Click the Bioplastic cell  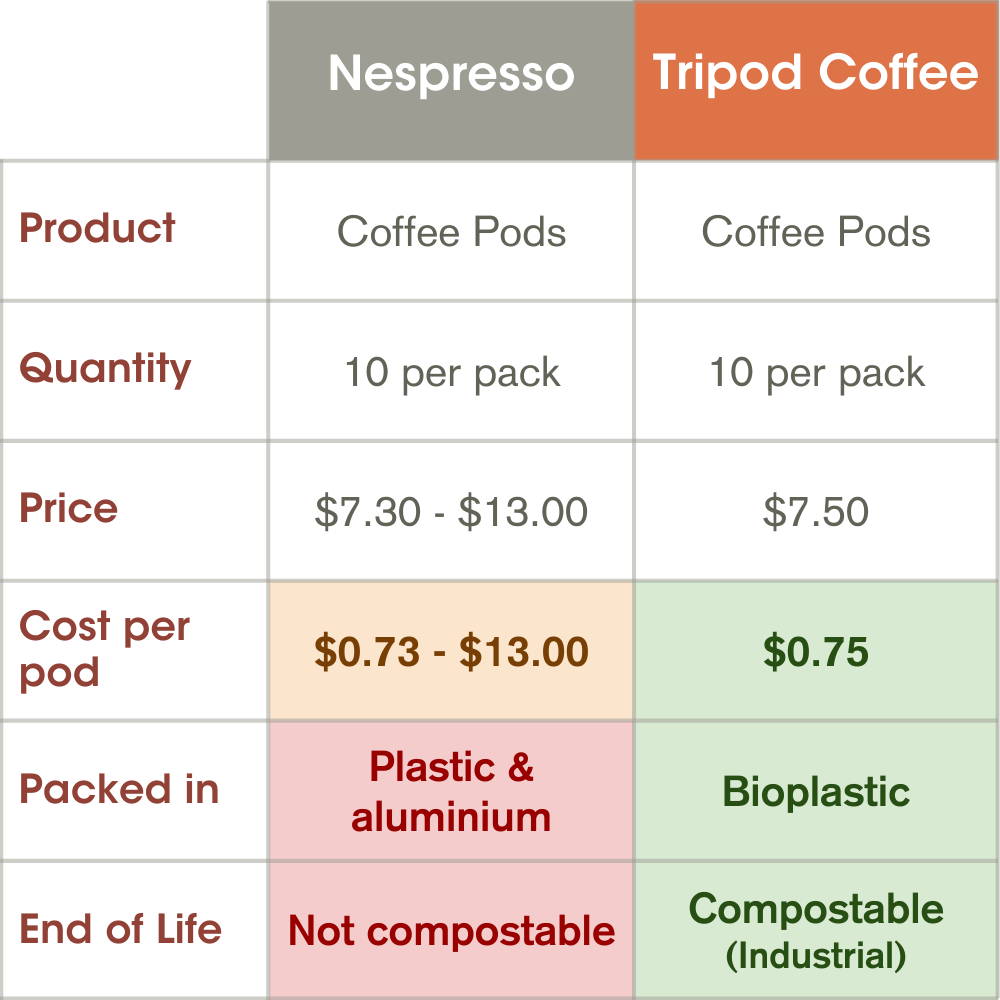coord(816,792)
